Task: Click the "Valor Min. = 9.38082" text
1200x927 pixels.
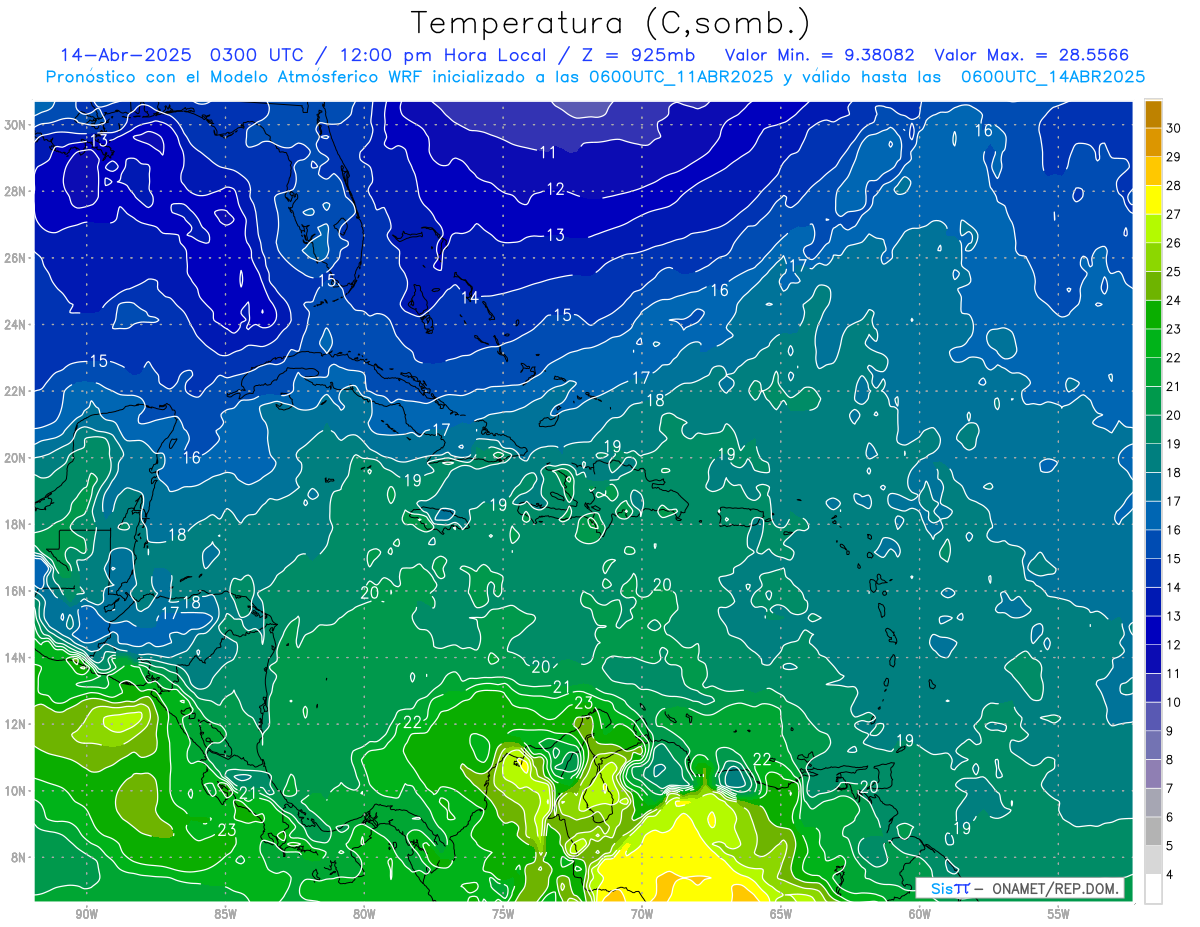Action: 818,54
